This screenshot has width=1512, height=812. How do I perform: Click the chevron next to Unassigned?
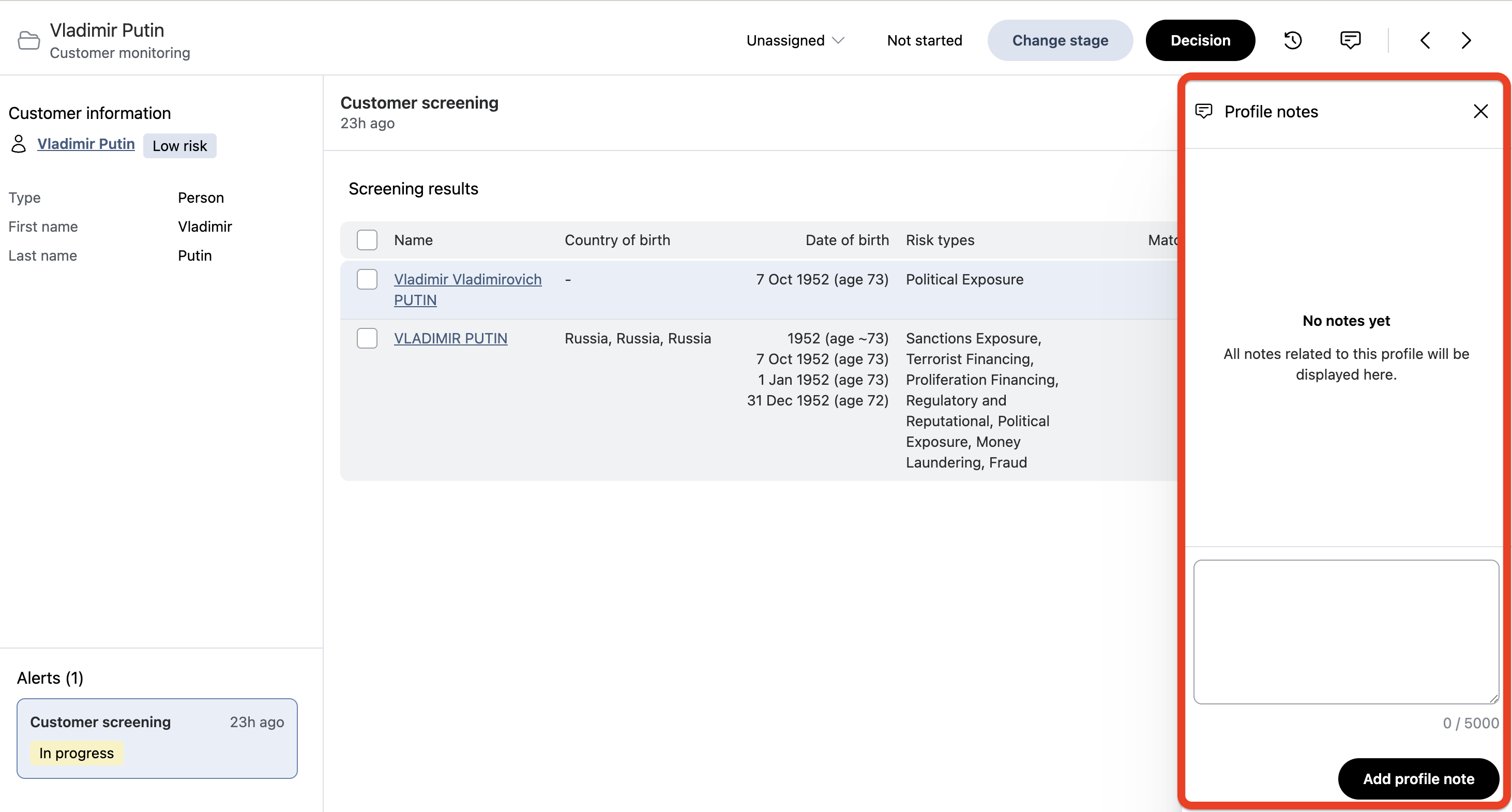[838, 40]
